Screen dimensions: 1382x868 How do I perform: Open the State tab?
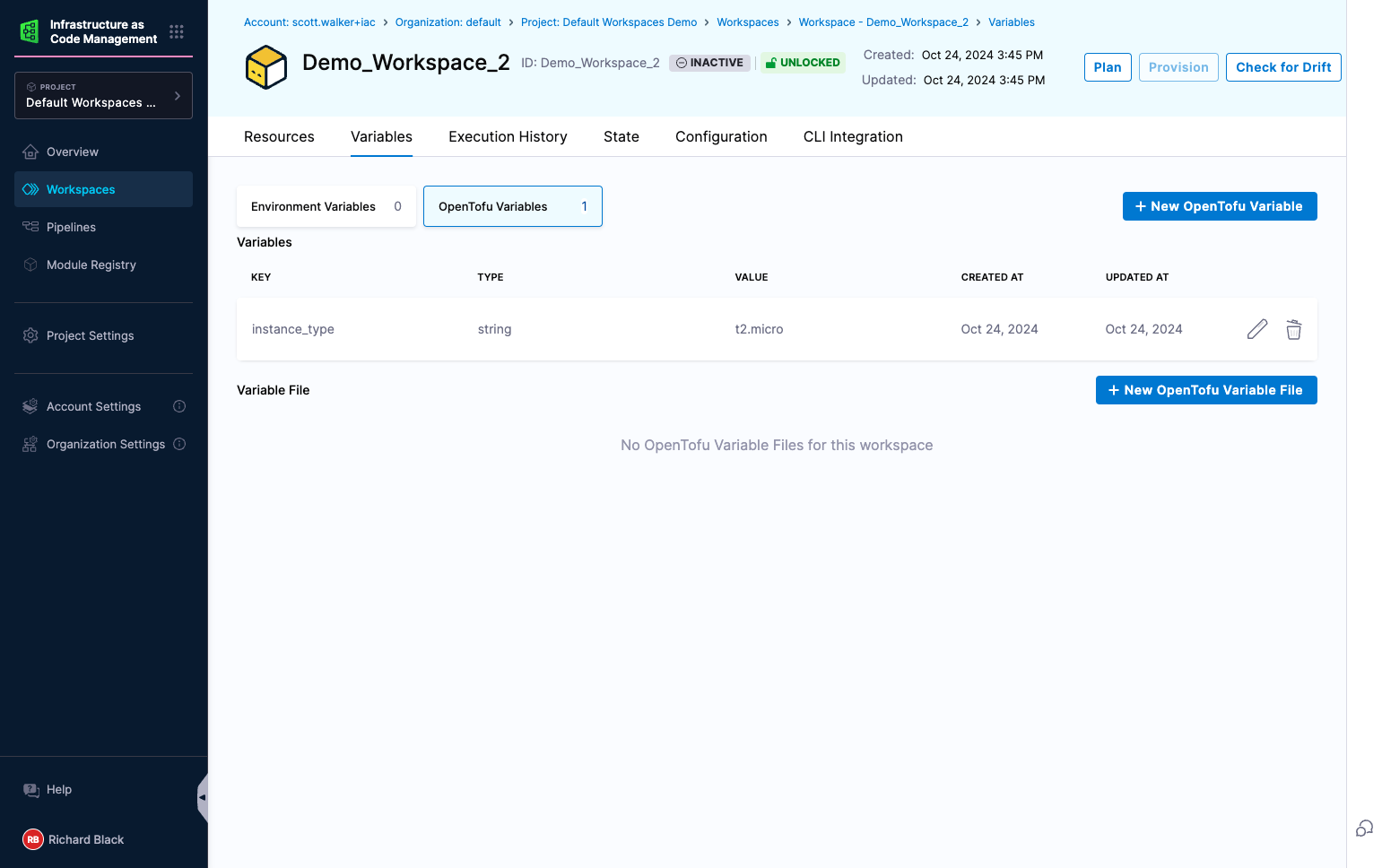(x=621, y=136)
